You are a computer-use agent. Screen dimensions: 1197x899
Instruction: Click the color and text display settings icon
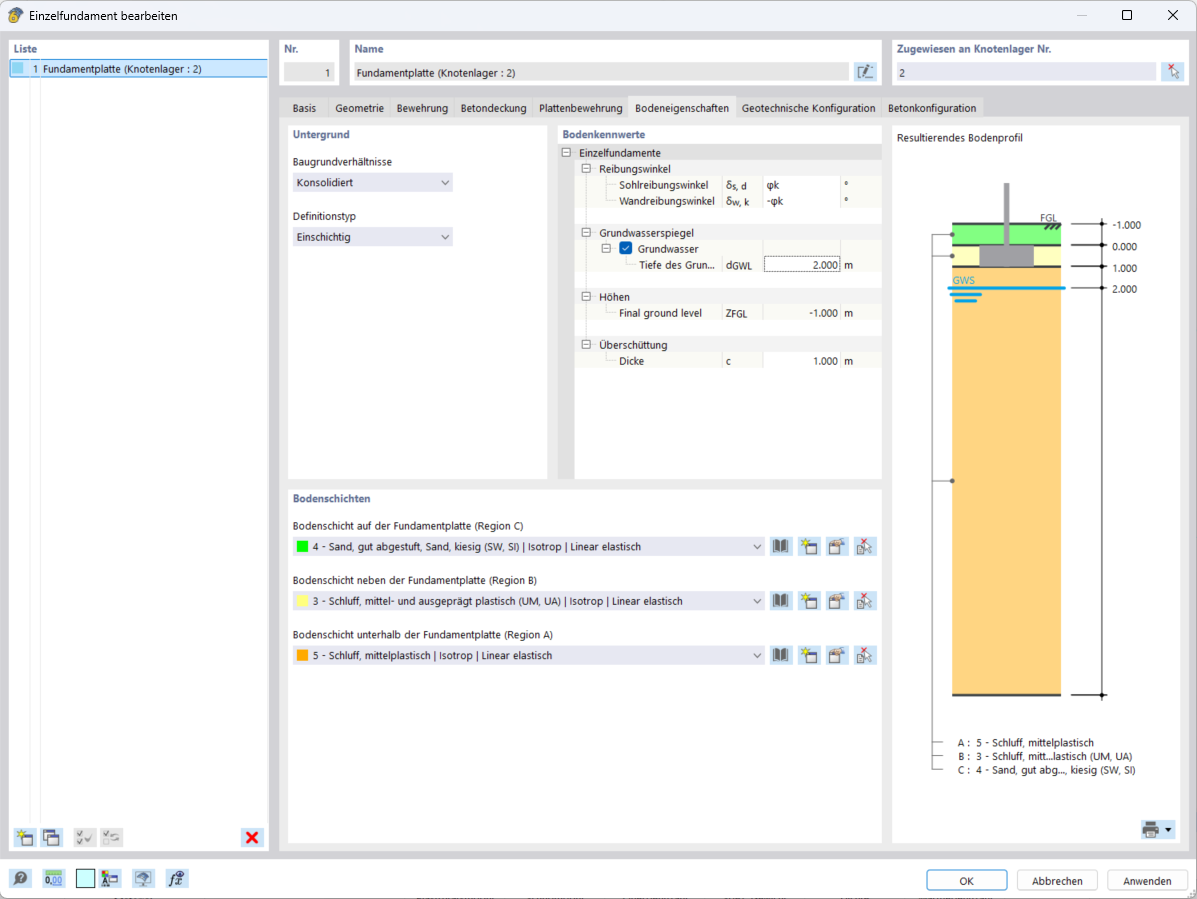click(110, 878)
